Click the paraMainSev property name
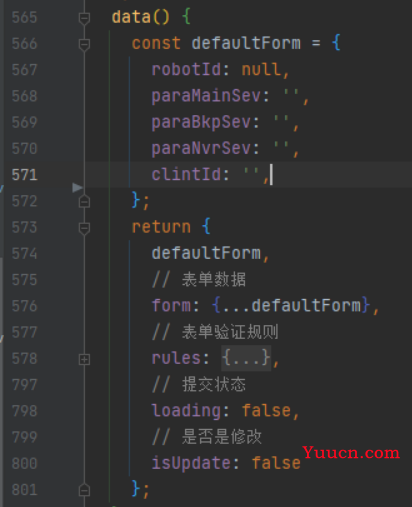 click(206, 96)
